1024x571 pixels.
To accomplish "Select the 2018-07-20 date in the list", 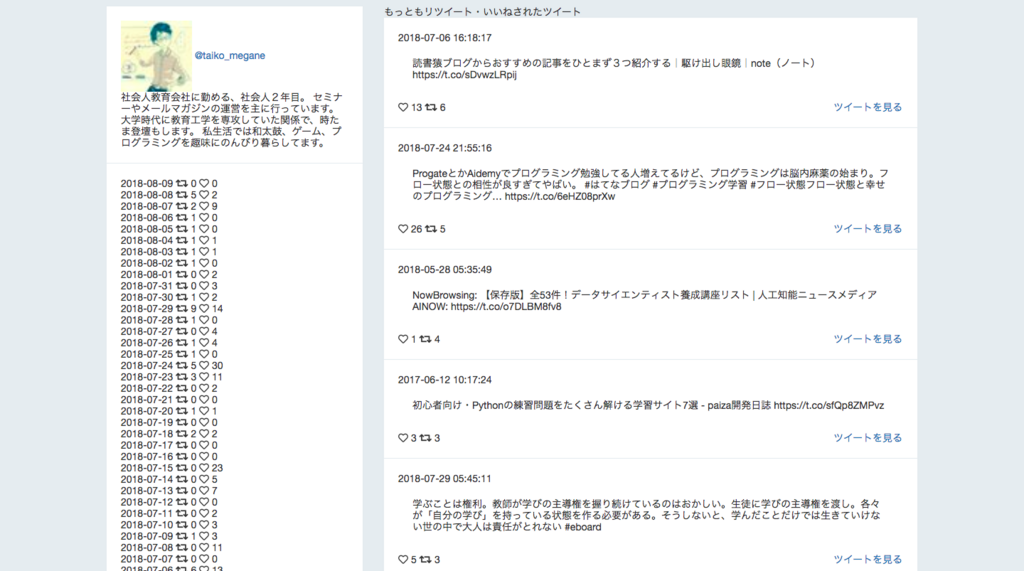I will coord(147,411).
